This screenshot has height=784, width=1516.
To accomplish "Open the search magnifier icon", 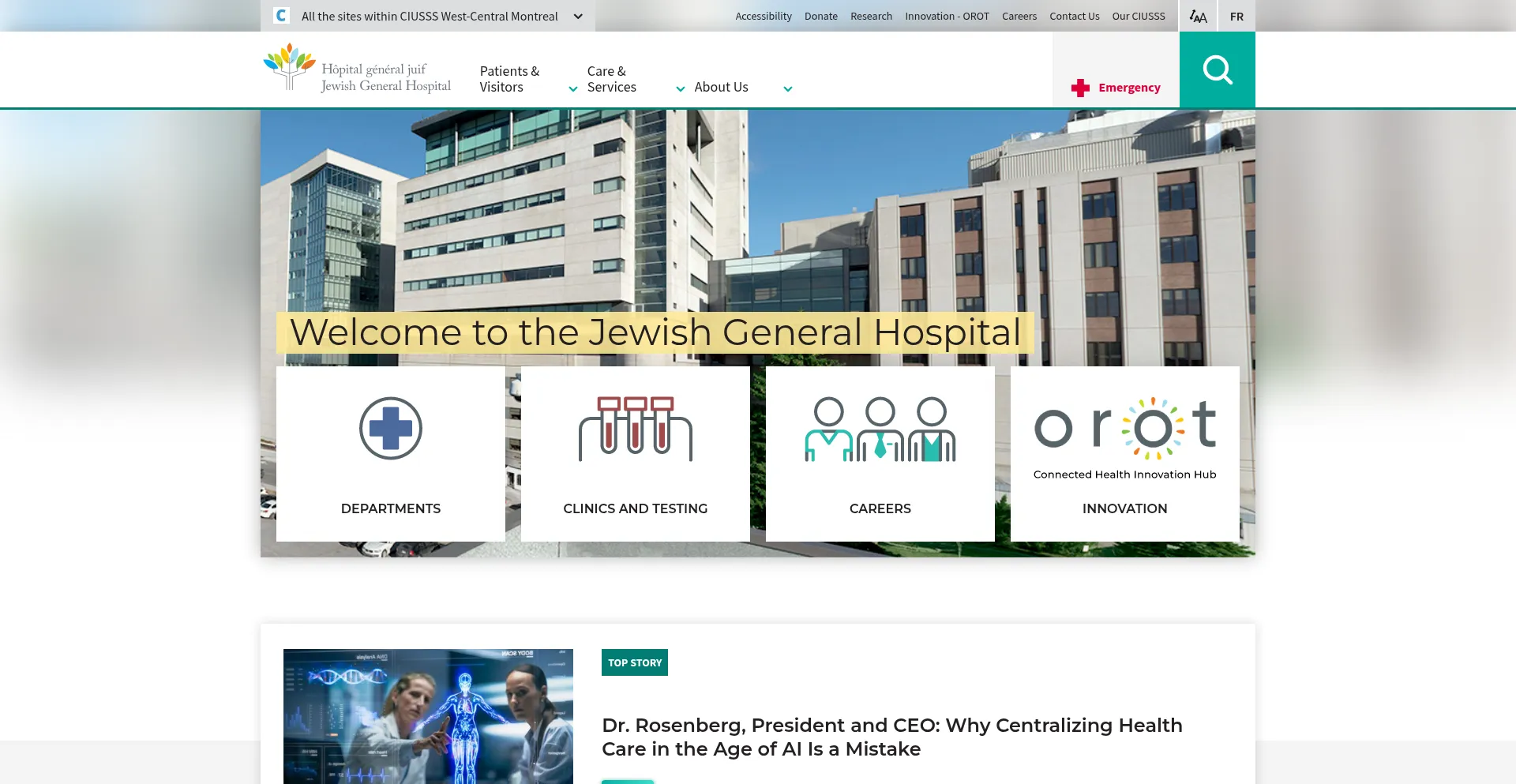I will click(x=1217, y=69).
